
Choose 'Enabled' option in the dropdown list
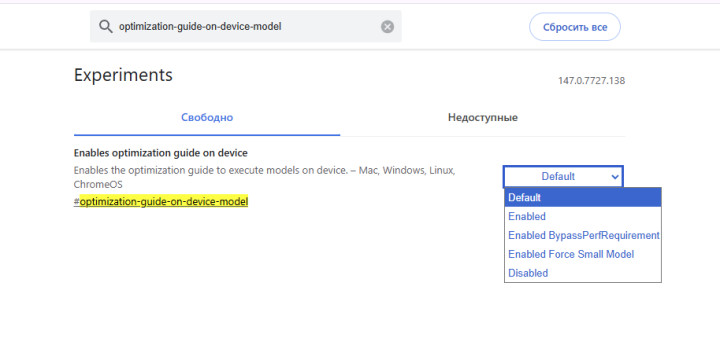tap(583, 216)
